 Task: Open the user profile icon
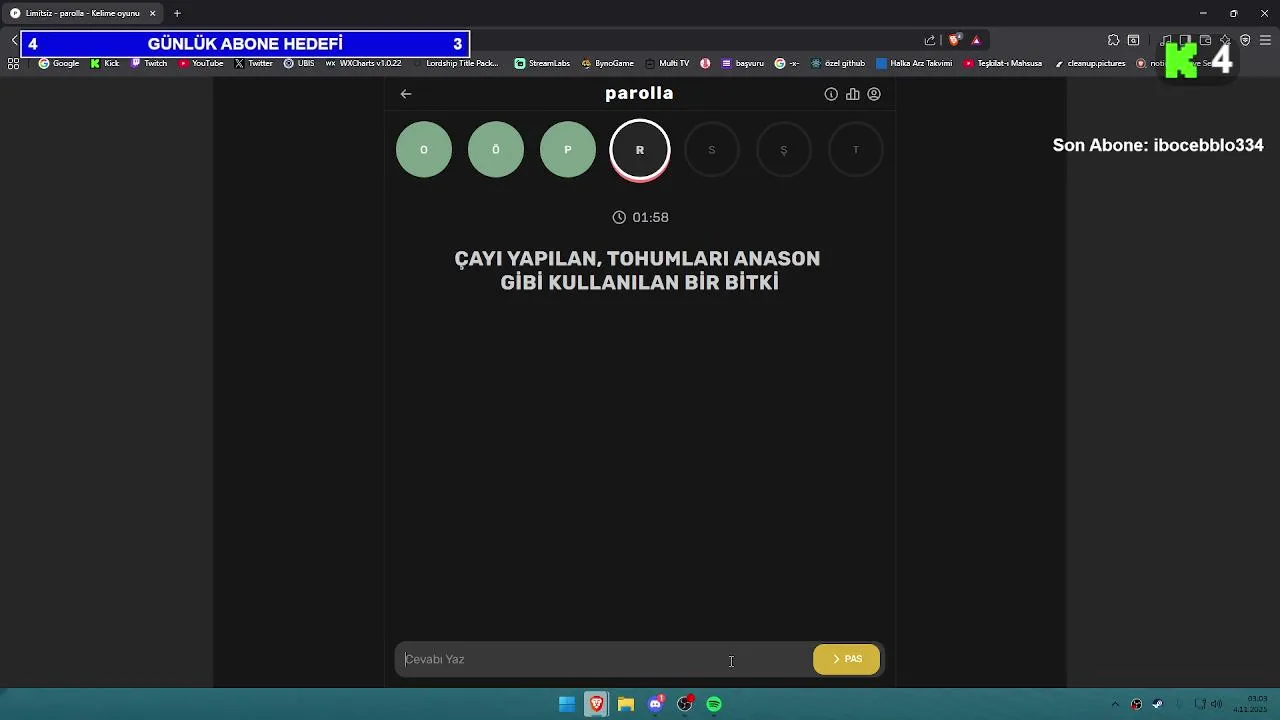pos(874,94)
